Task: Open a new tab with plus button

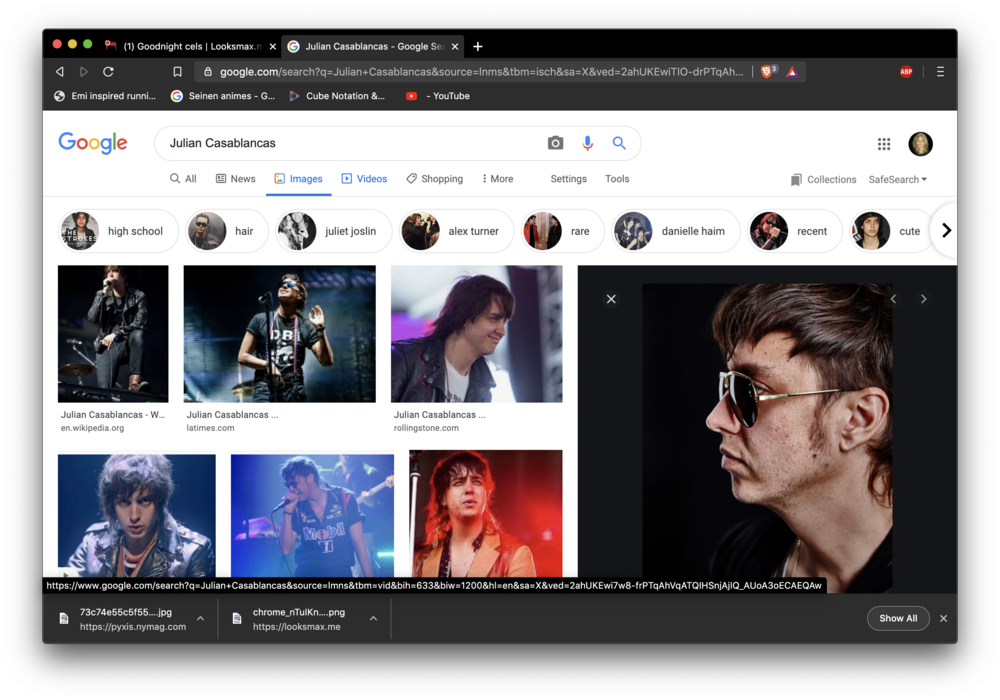Action: click(x=478, y=47)
